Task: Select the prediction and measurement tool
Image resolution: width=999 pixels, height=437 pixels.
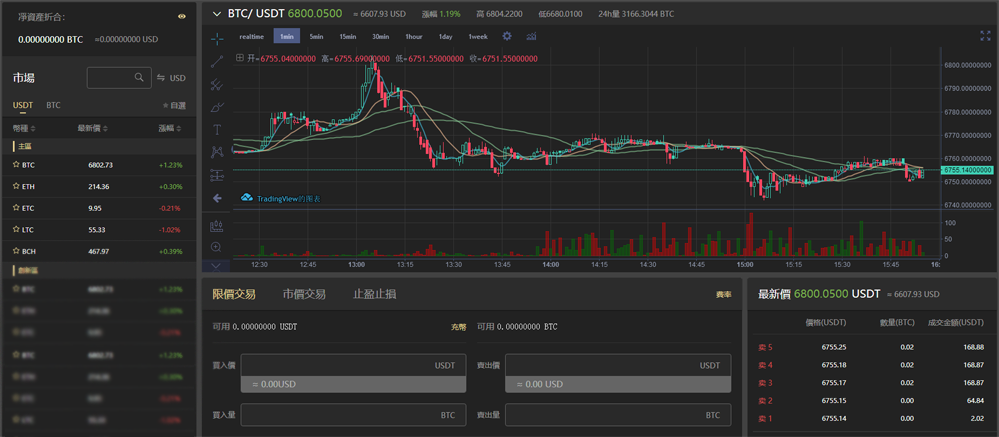Action: [x=217, y=175]
